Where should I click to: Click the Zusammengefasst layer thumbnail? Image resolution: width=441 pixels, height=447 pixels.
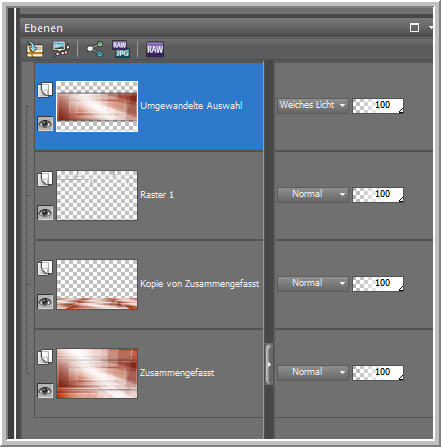(97, 373)
